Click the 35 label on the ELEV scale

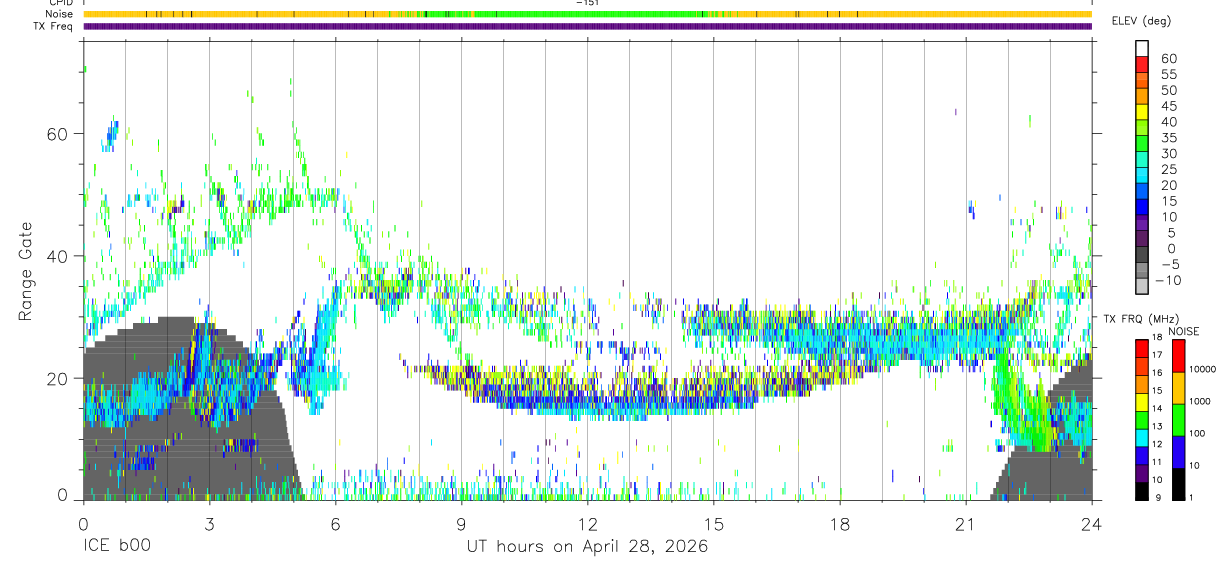pyautogui.click(x=1169, y=138)
